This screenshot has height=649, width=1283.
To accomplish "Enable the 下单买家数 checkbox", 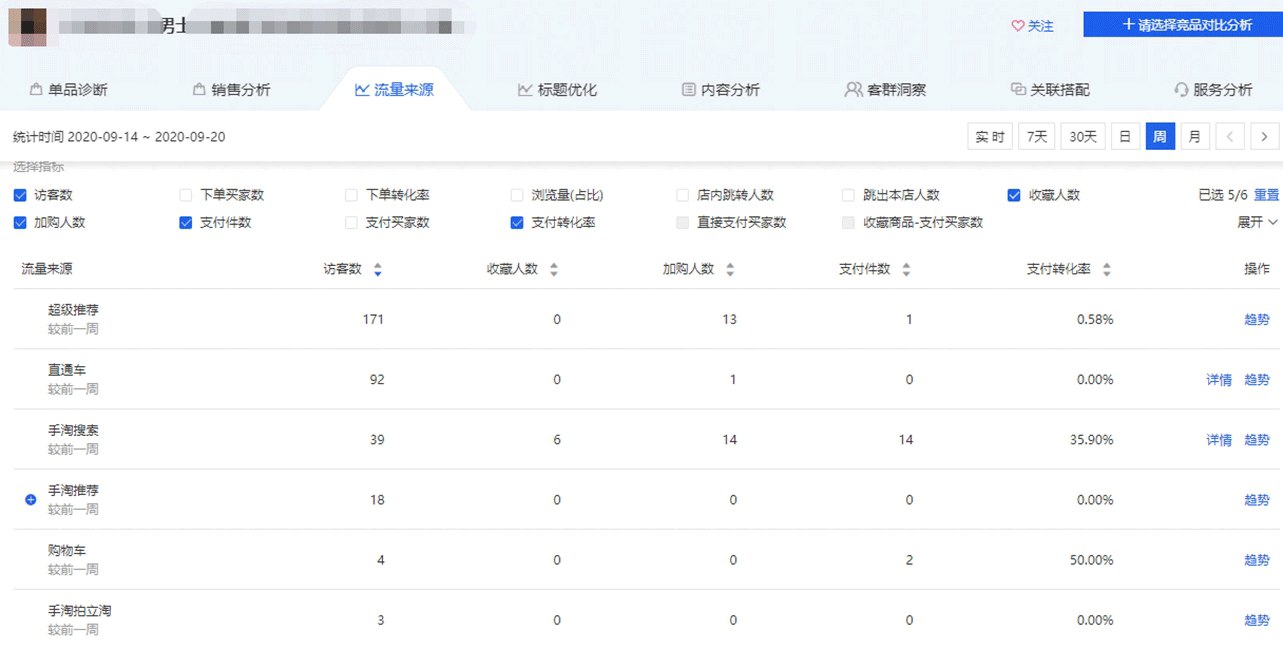I will pyautogui.click(x=186, y=195).
